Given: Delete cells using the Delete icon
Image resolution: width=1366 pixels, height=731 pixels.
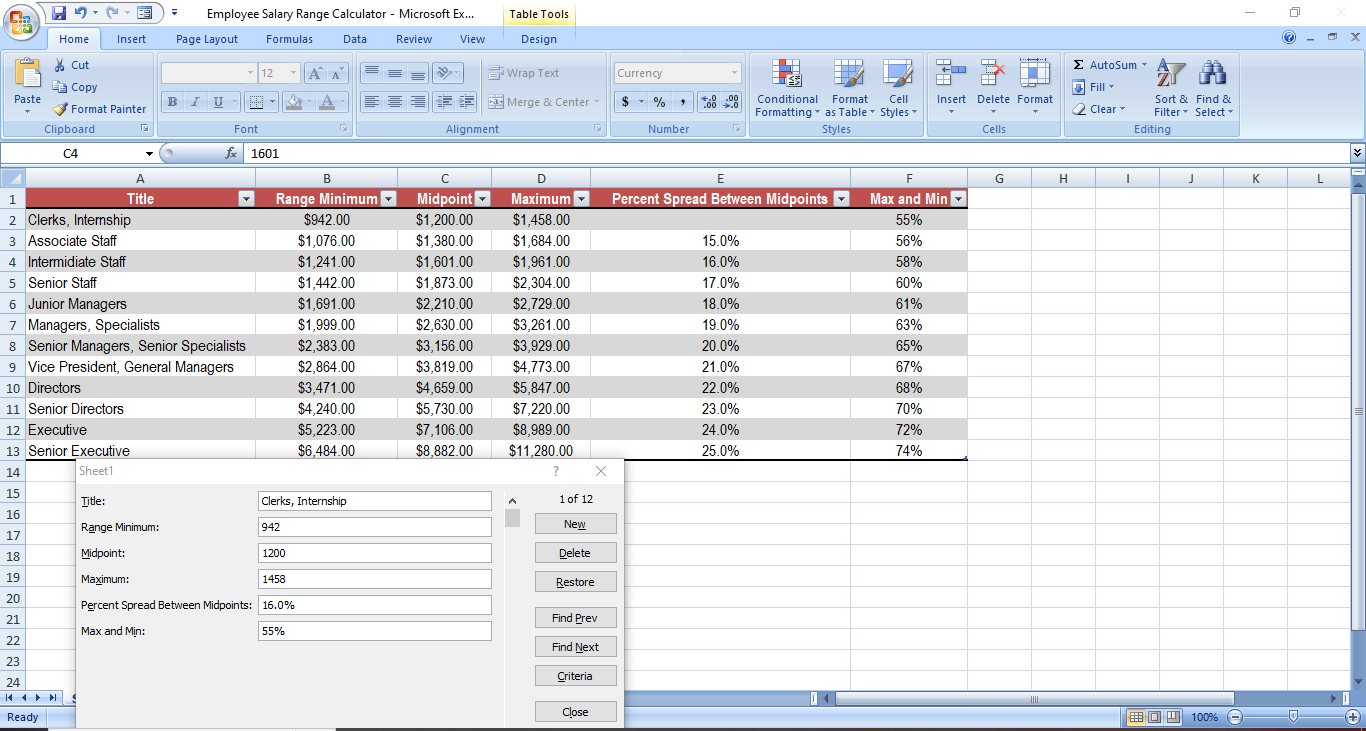Looking at the screenshot, I should click(x=993, y=72).
